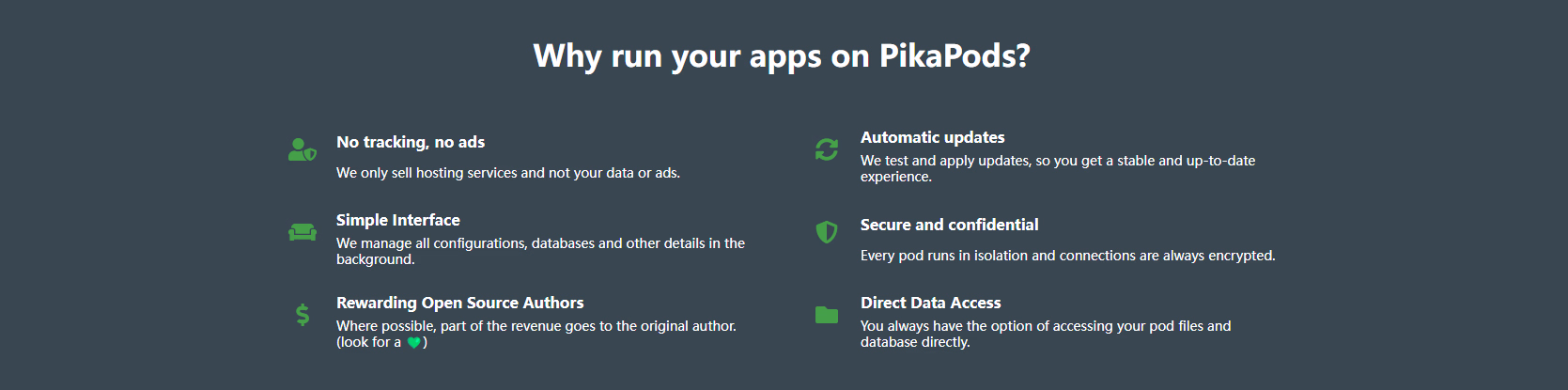Select the 'No tracking, no ads' heading

[411, 142]
